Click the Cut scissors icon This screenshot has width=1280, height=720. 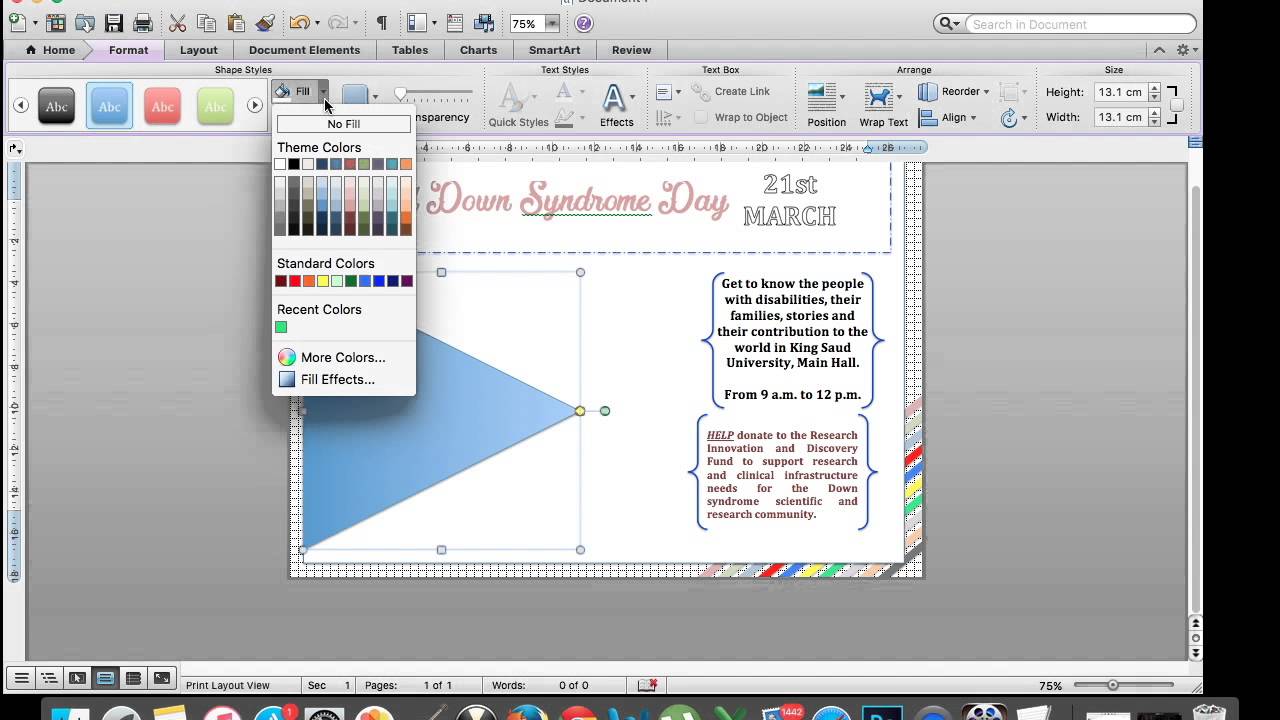pyautogui.click(x=178, y=22)
